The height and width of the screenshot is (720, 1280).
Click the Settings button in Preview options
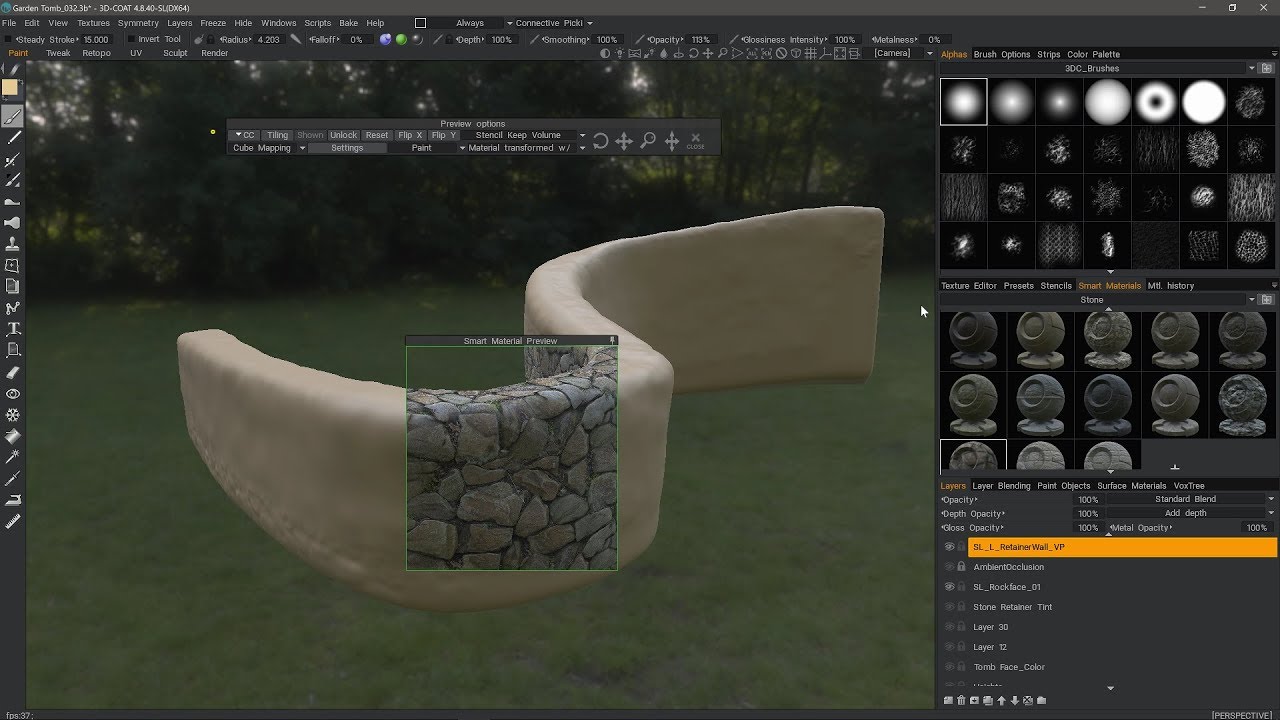[347, 148]
